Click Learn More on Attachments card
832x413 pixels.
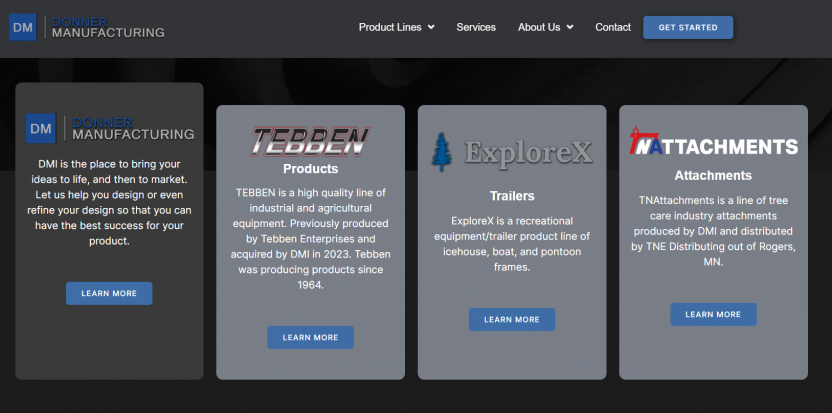point(713,314)
